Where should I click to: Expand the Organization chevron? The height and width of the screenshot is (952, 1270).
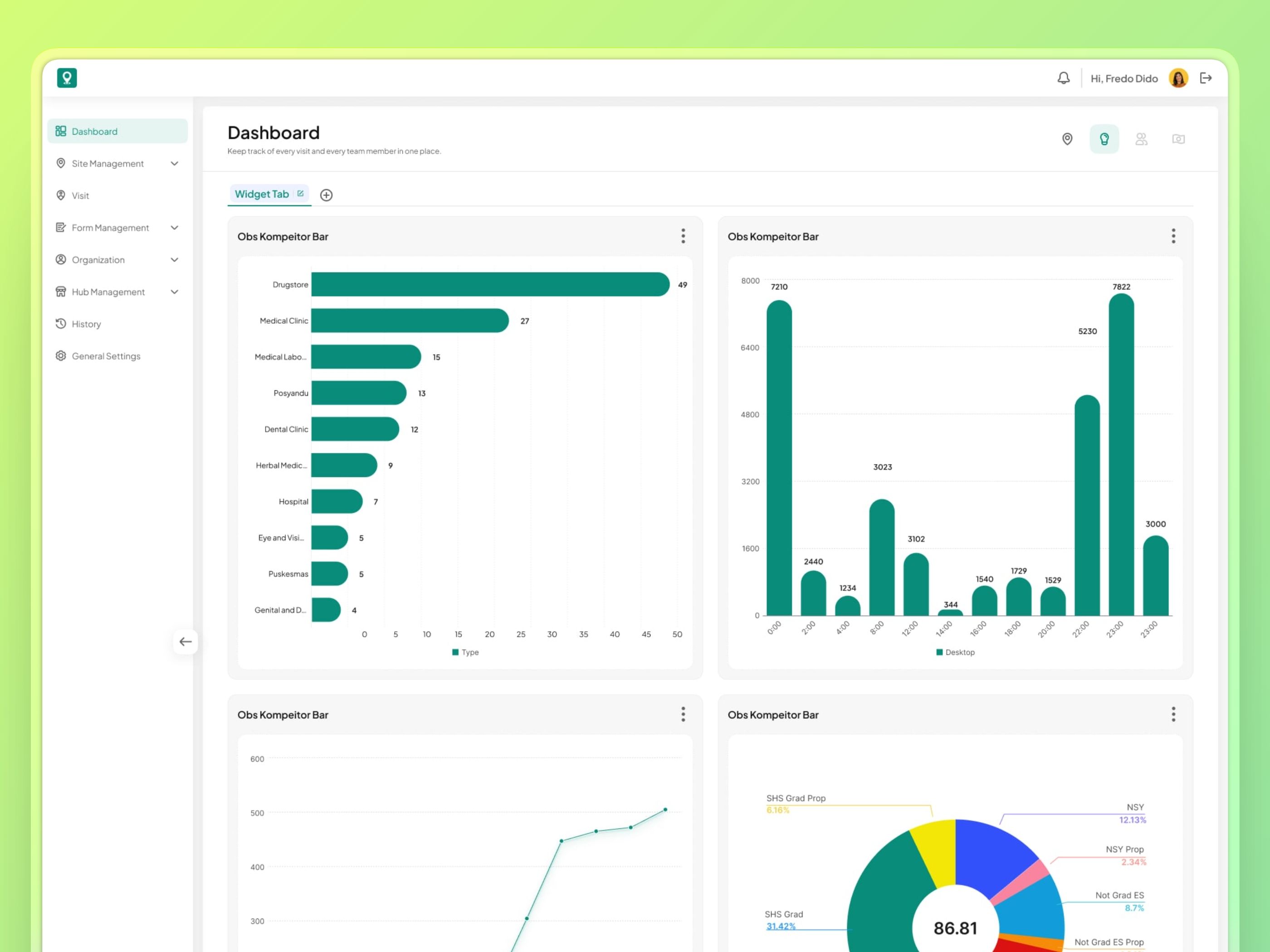[x=175, y=260]
